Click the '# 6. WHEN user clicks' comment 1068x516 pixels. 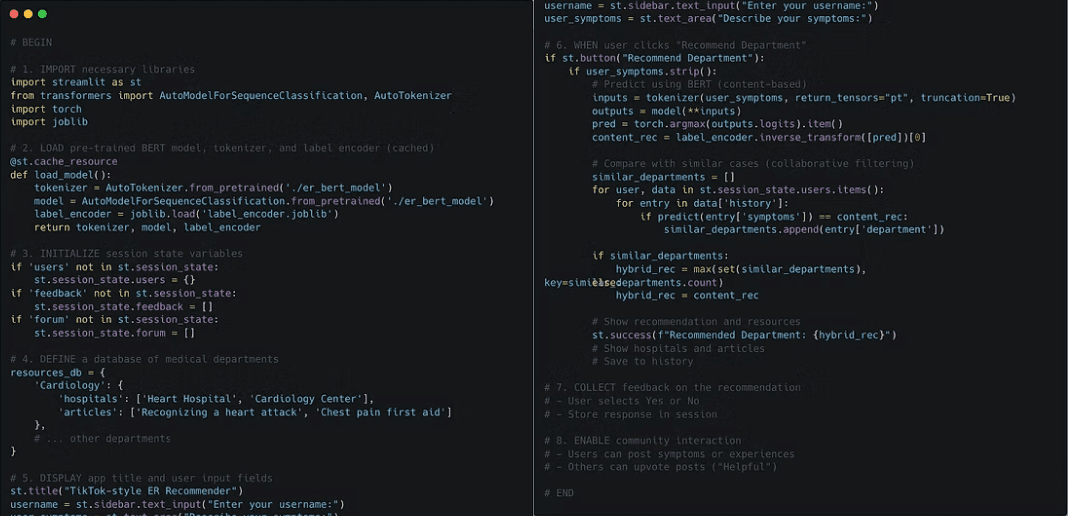(x=676, y=45)
